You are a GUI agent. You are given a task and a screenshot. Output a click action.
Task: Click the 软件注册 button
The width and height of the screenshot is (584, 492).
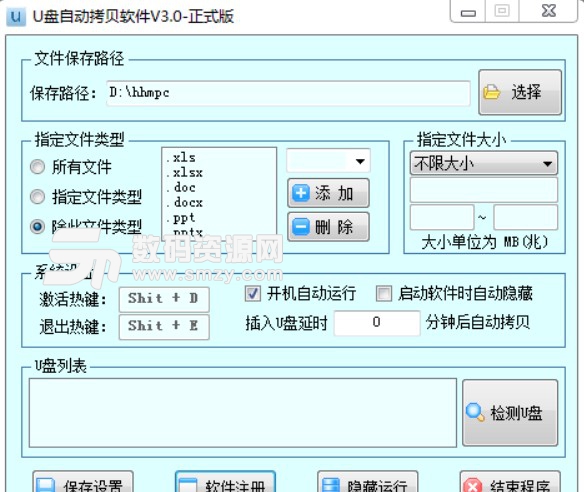tap(225, 482)
